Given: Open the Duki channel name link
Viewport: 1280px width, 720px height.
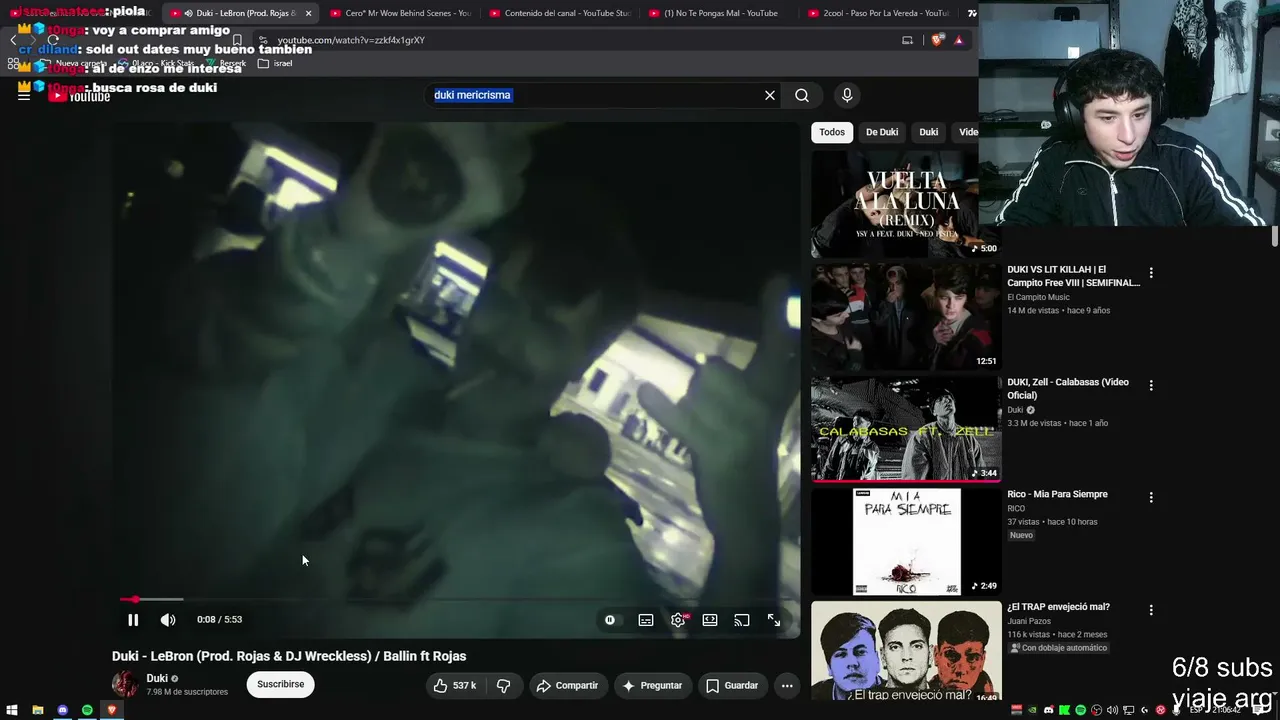Looking at the screenshot, I should [x=157, y=678].
